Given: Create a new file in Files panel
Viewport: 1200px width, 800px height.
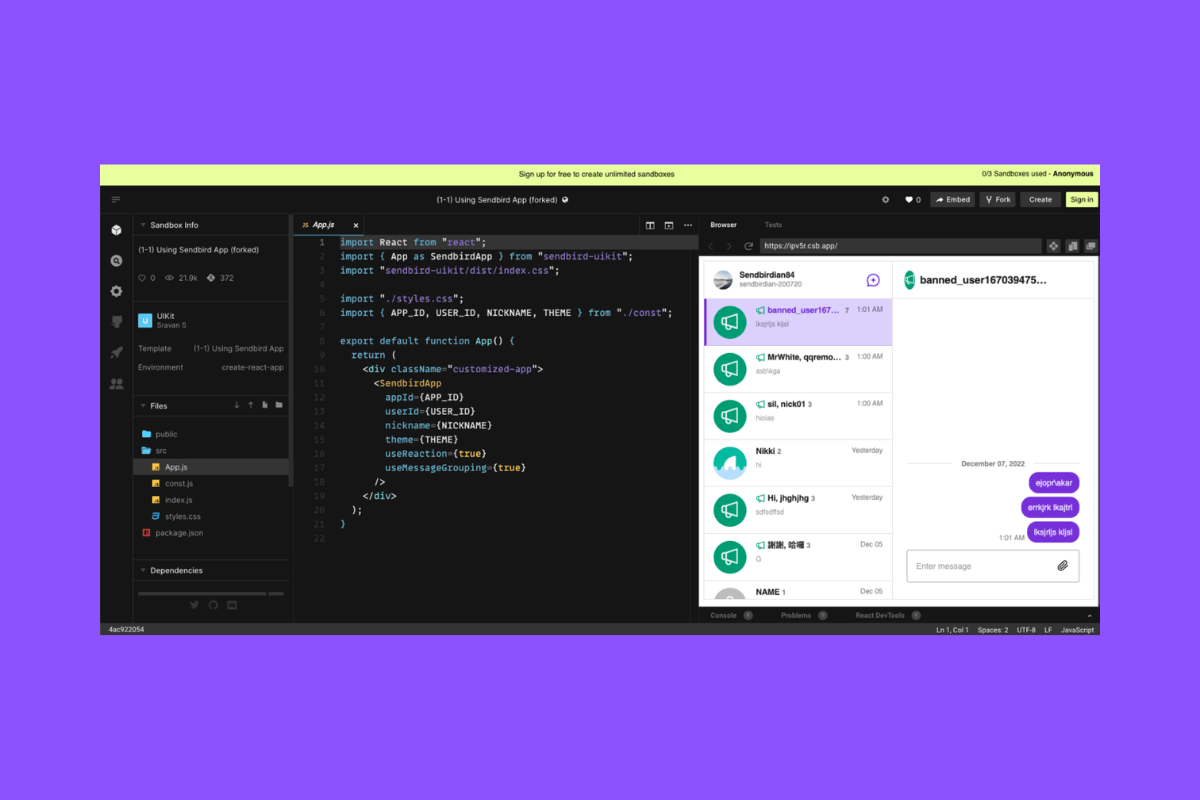Looking at the screenshot, I should click(265, 405).
